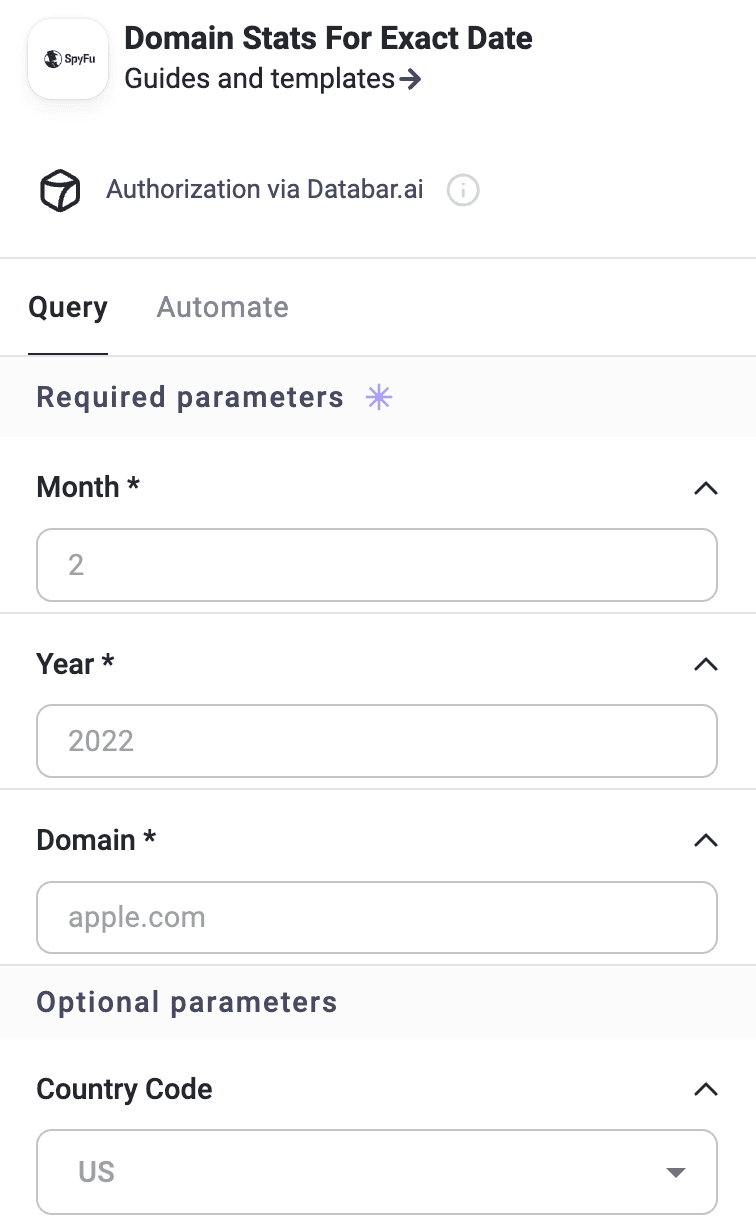
Task: Collapse the Month parameter section
Action: pos(705,488)
